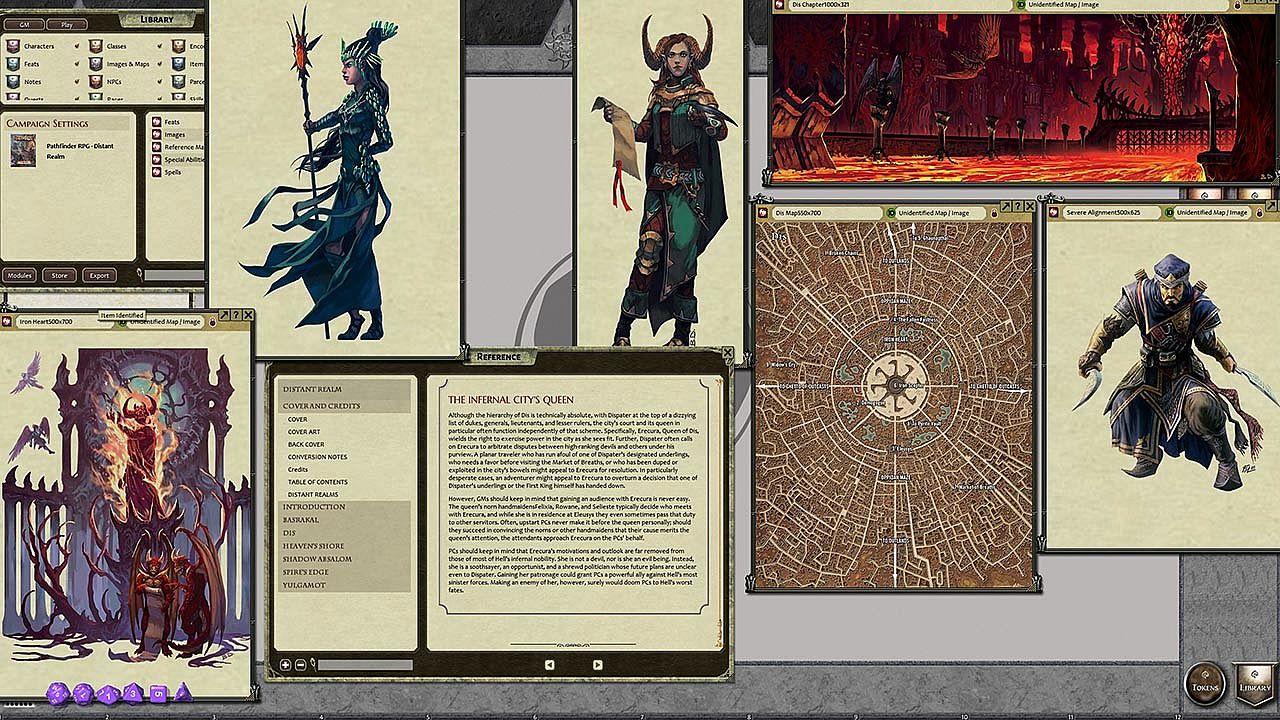Go to next page in Reference window
Image resolution: width=1280 pixels, height=720 pixels.
point(597,664)
